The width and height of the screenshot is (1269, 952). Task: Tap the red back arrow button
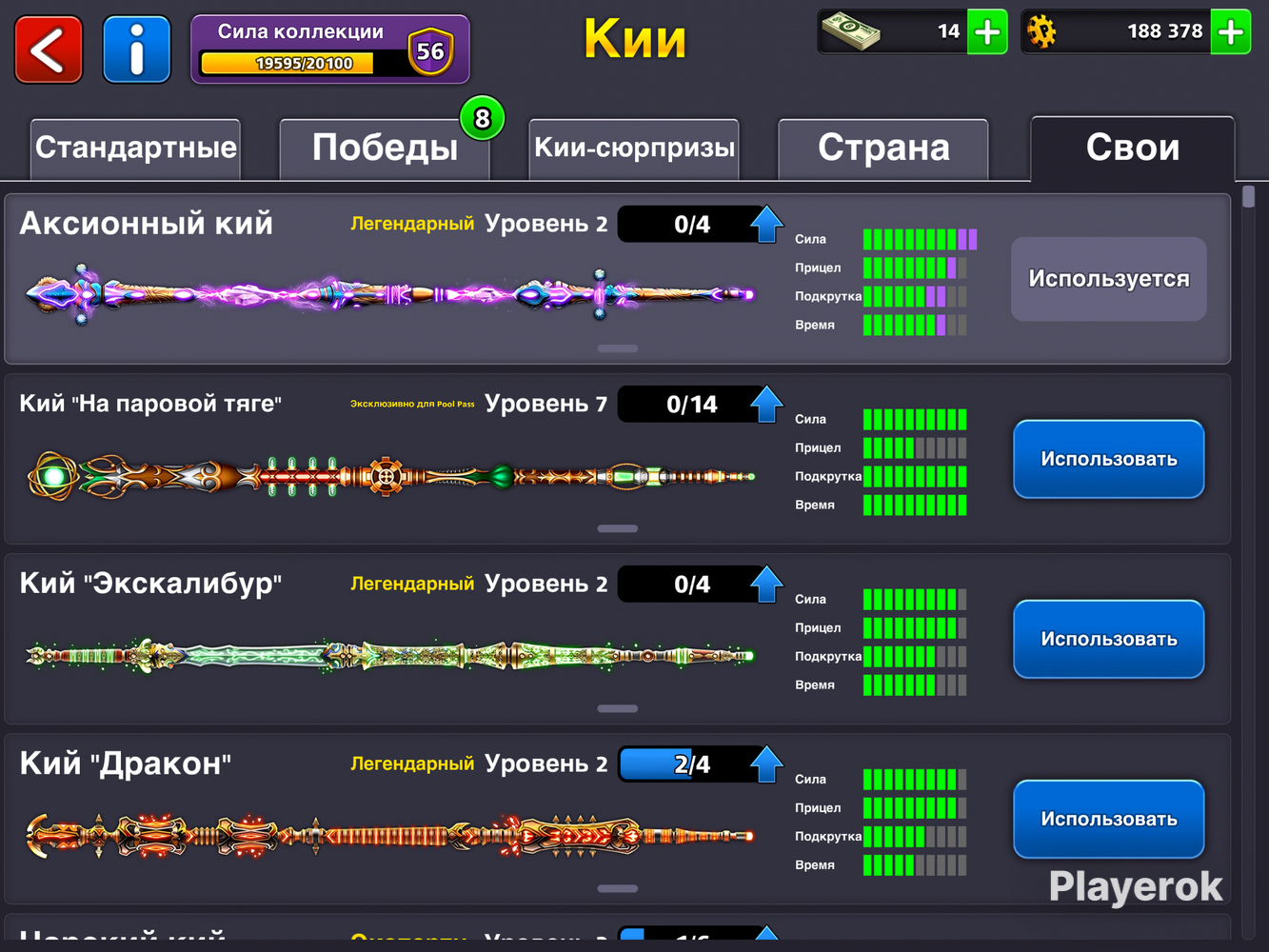(49, 50)
